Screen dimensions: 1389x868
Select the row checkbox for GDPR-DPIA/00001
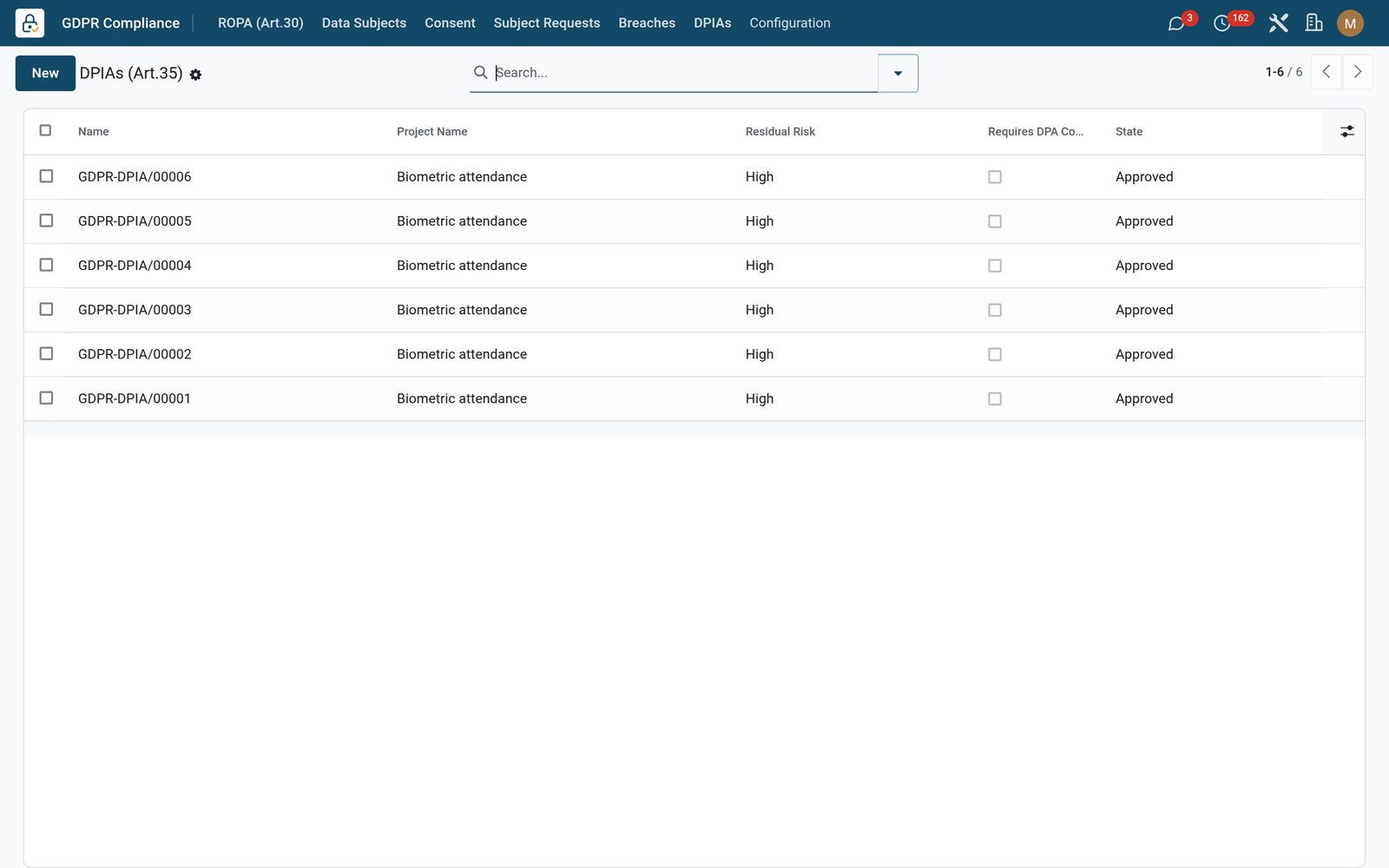[46, 398]
